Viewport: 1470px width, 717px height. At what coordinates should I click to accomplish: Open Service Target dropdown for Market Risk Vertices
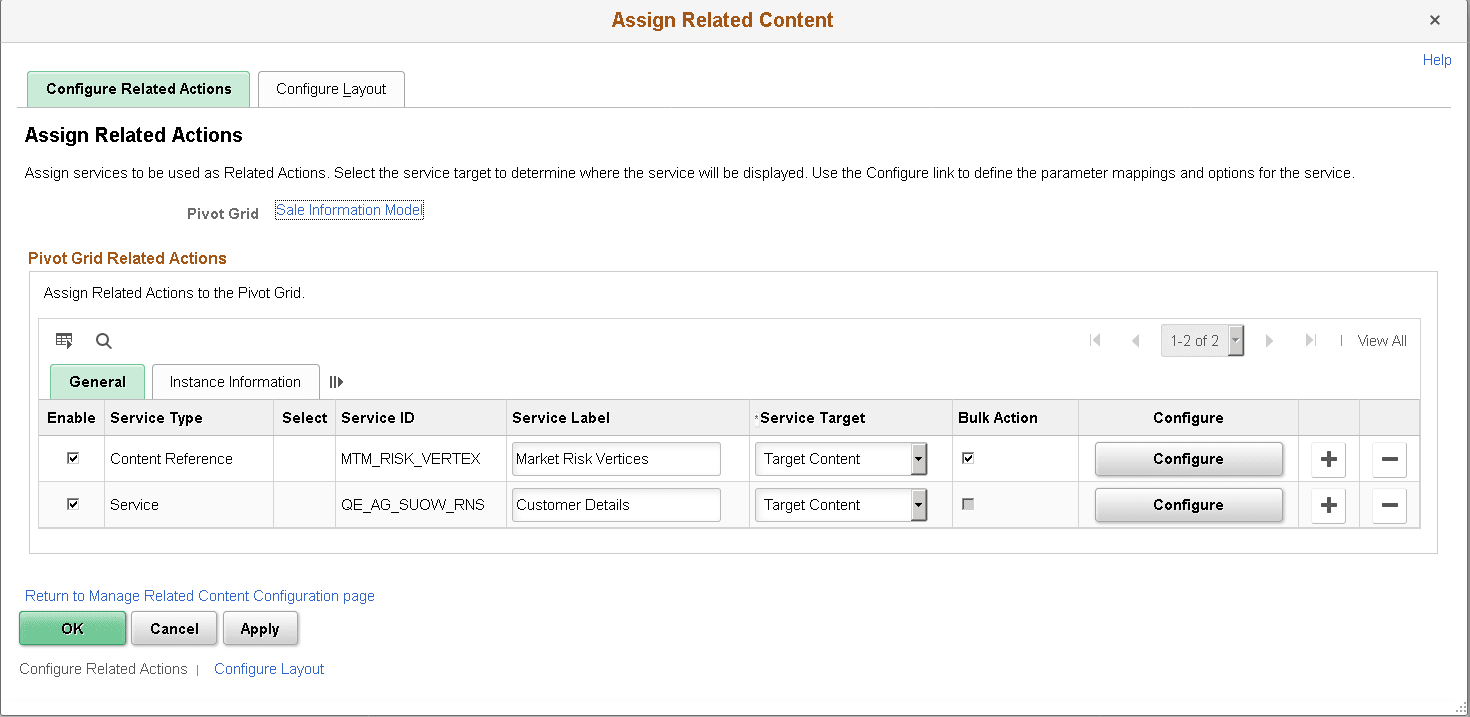917,459
